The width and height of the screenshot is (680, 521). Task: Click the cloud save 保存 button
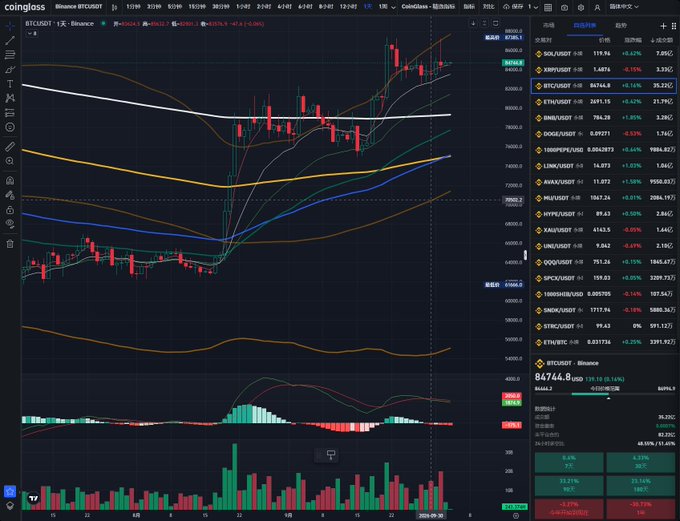click(513, 7)
